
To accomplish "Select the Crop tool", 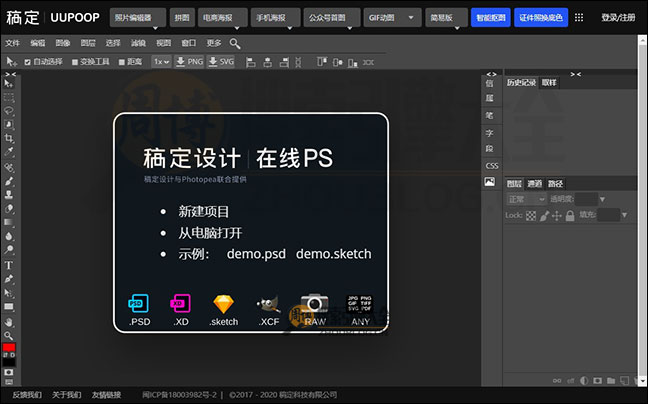I will pyautogui.click(x=9, y=138).
